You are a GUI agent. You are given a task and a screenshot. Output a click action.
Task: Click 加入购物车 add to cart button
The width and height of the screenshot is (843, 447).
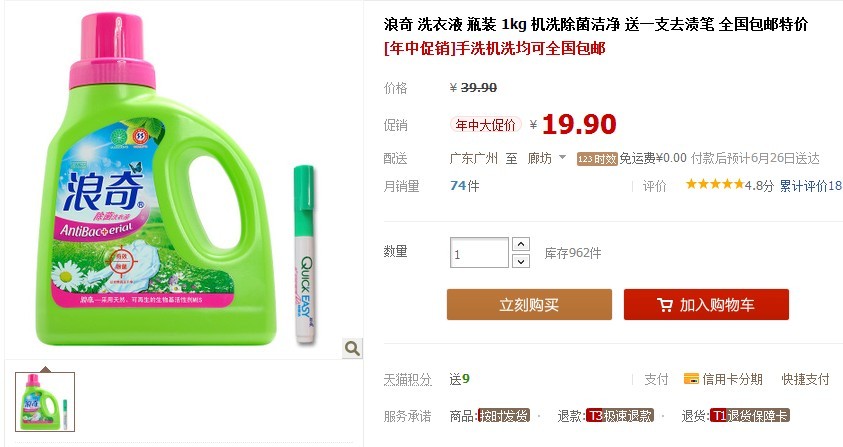click(706, 304)
